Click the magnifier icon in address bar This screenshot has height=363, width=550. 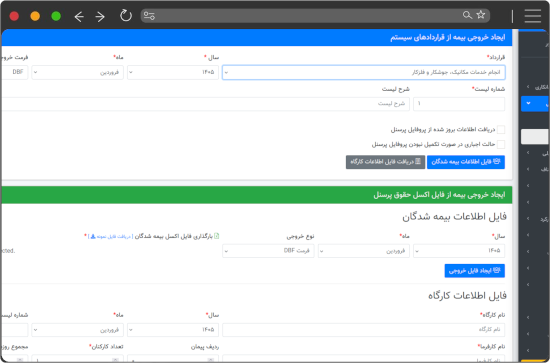467,15
